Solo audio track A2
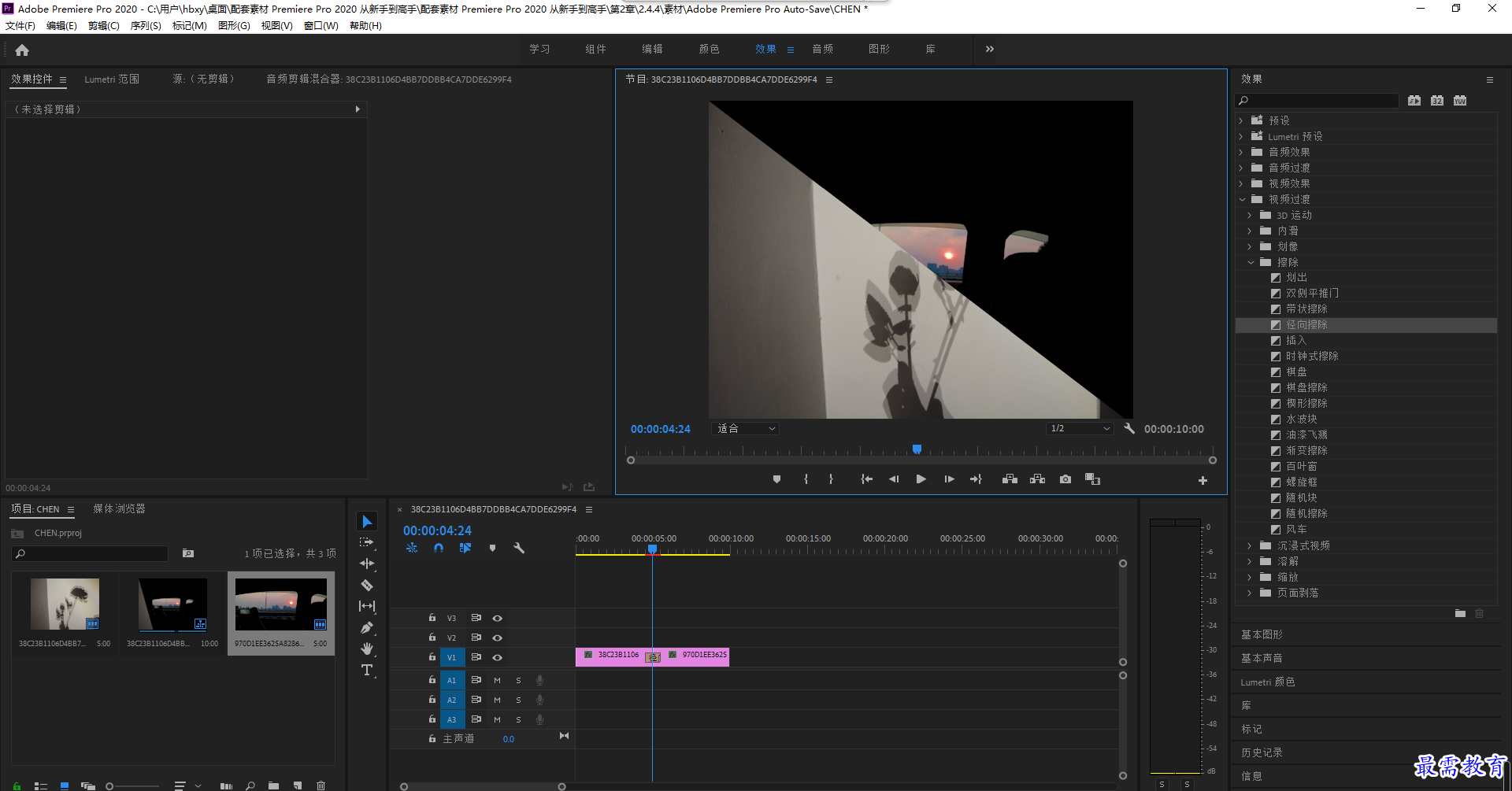The height and width of the screenshot is (791, 1512). (518, 700)
